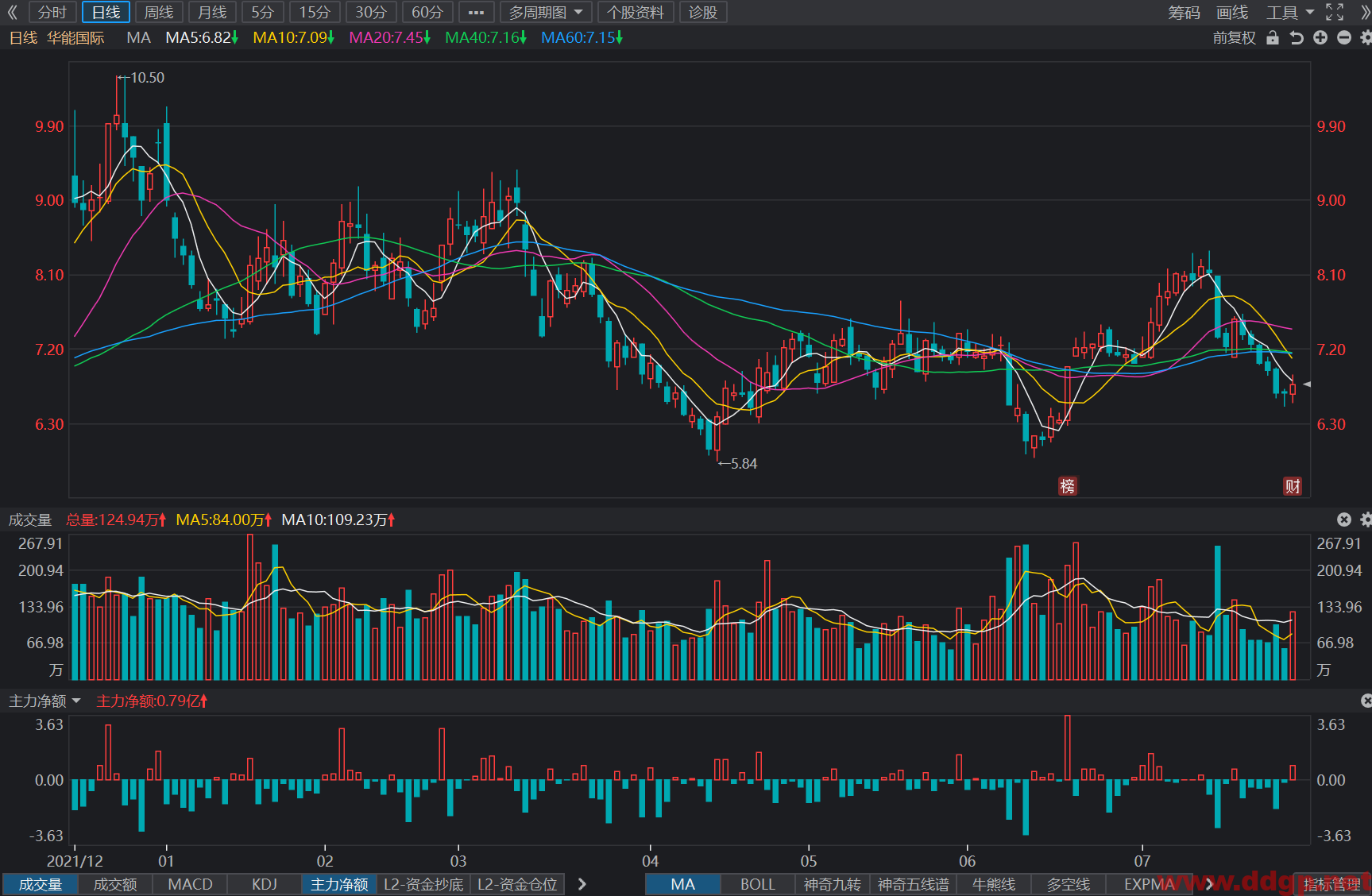The width and height of the screenshot is (1372, 896).
Task: Zoom out chart with minus icon
Action: point(1344,37)
